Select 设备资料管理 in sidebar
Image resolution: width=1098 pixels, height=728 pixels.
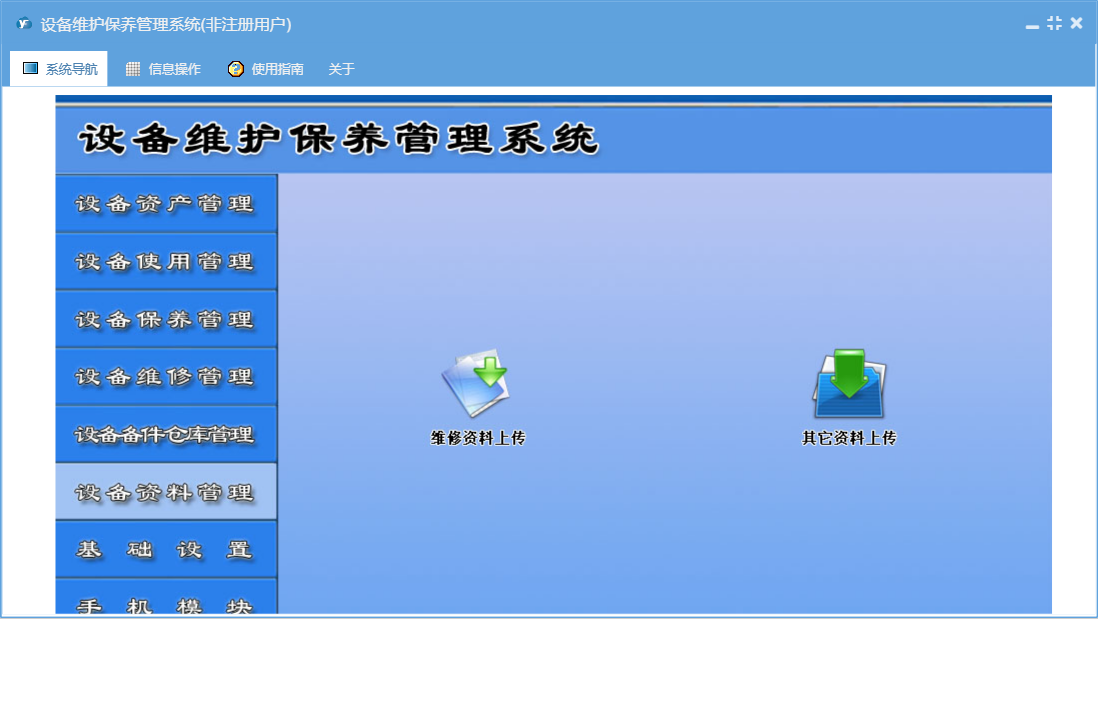(x=167, y=491)
